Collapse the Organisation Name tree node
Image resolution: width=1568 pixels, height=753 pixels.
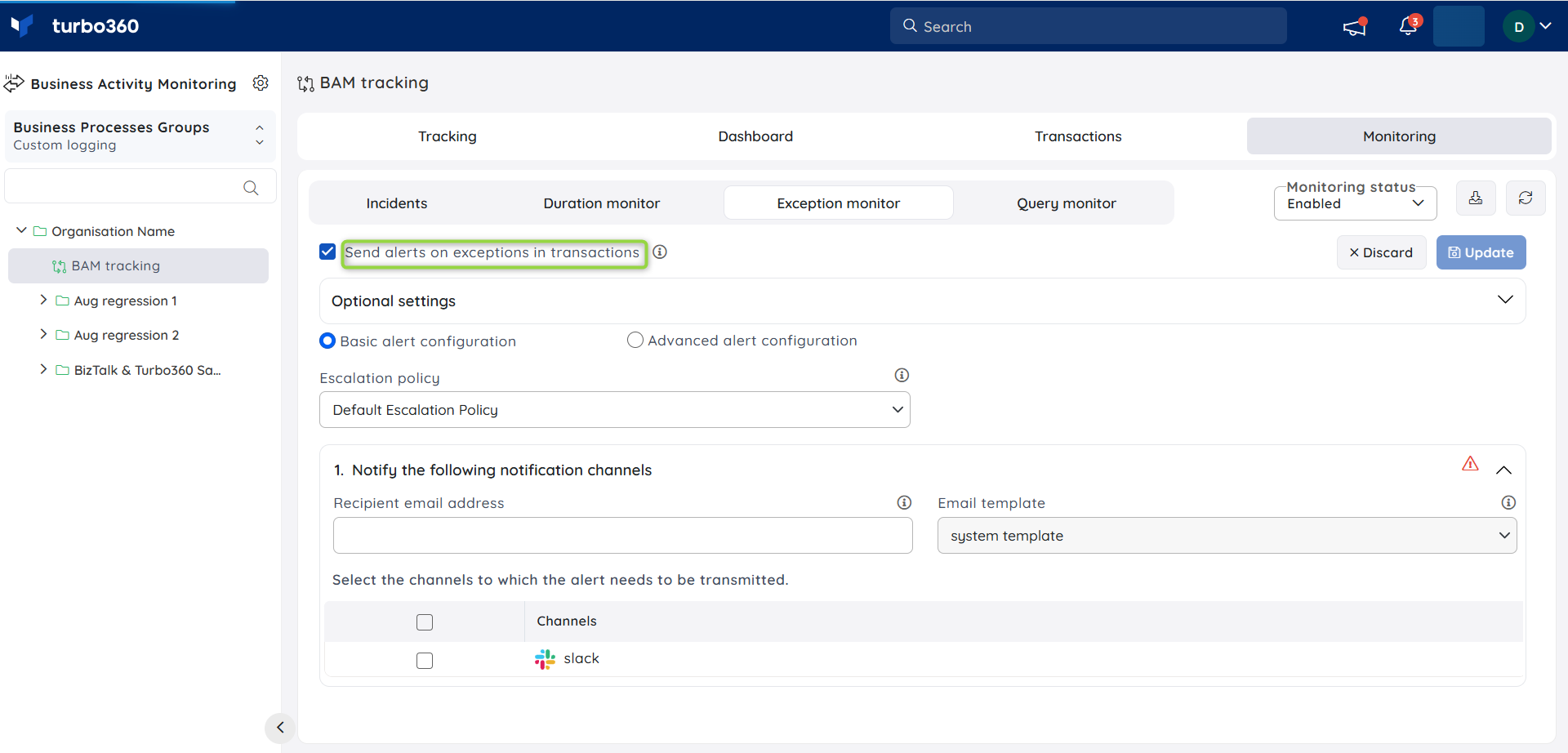click(x=21, y=231)
